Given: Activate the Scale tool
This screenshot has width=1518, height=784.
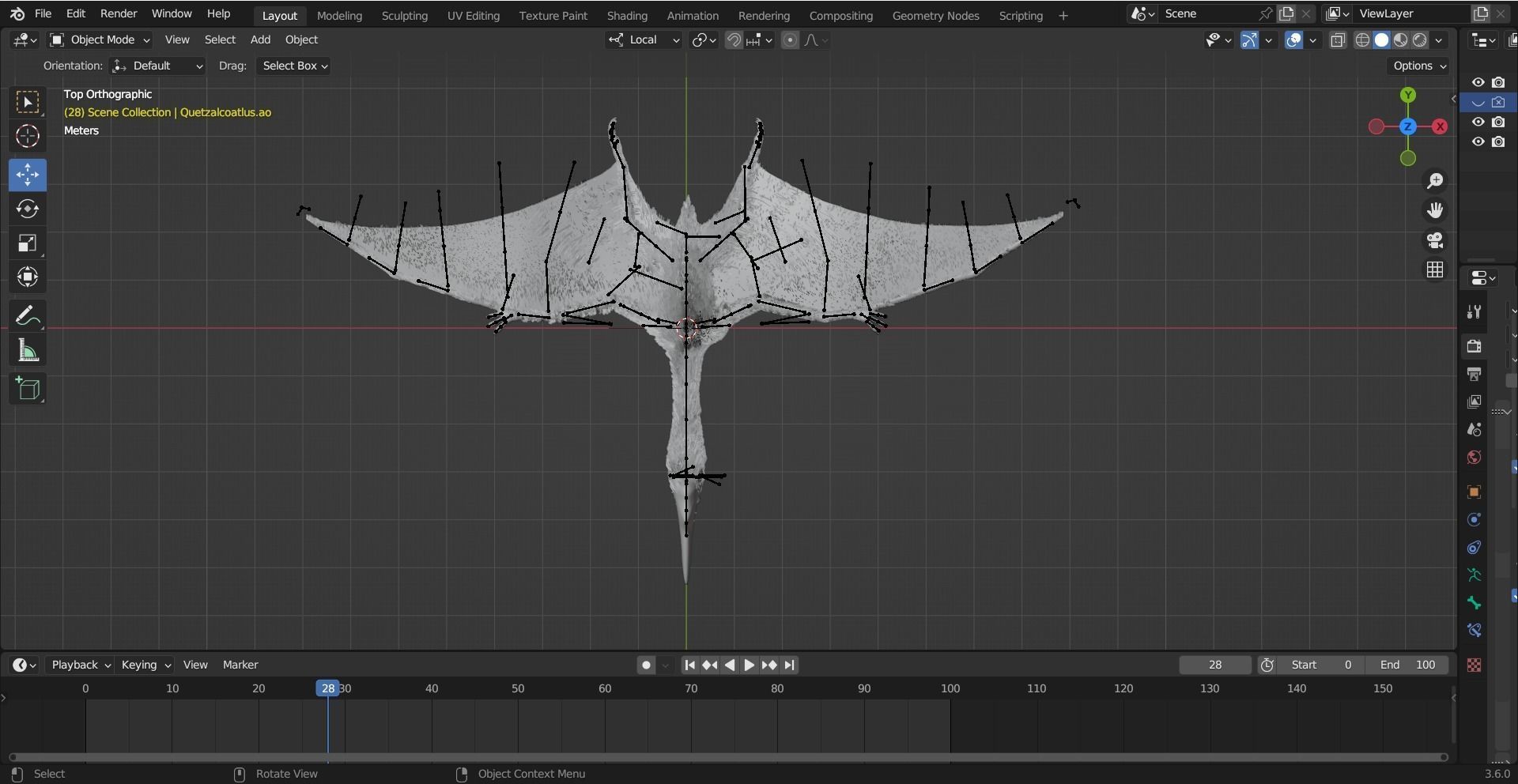Looking at the screenshot, I should 28,243.
